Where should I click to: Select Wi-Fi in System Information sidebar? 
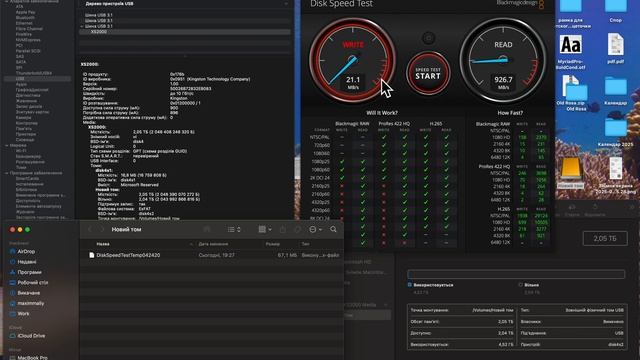coord(21,151)
